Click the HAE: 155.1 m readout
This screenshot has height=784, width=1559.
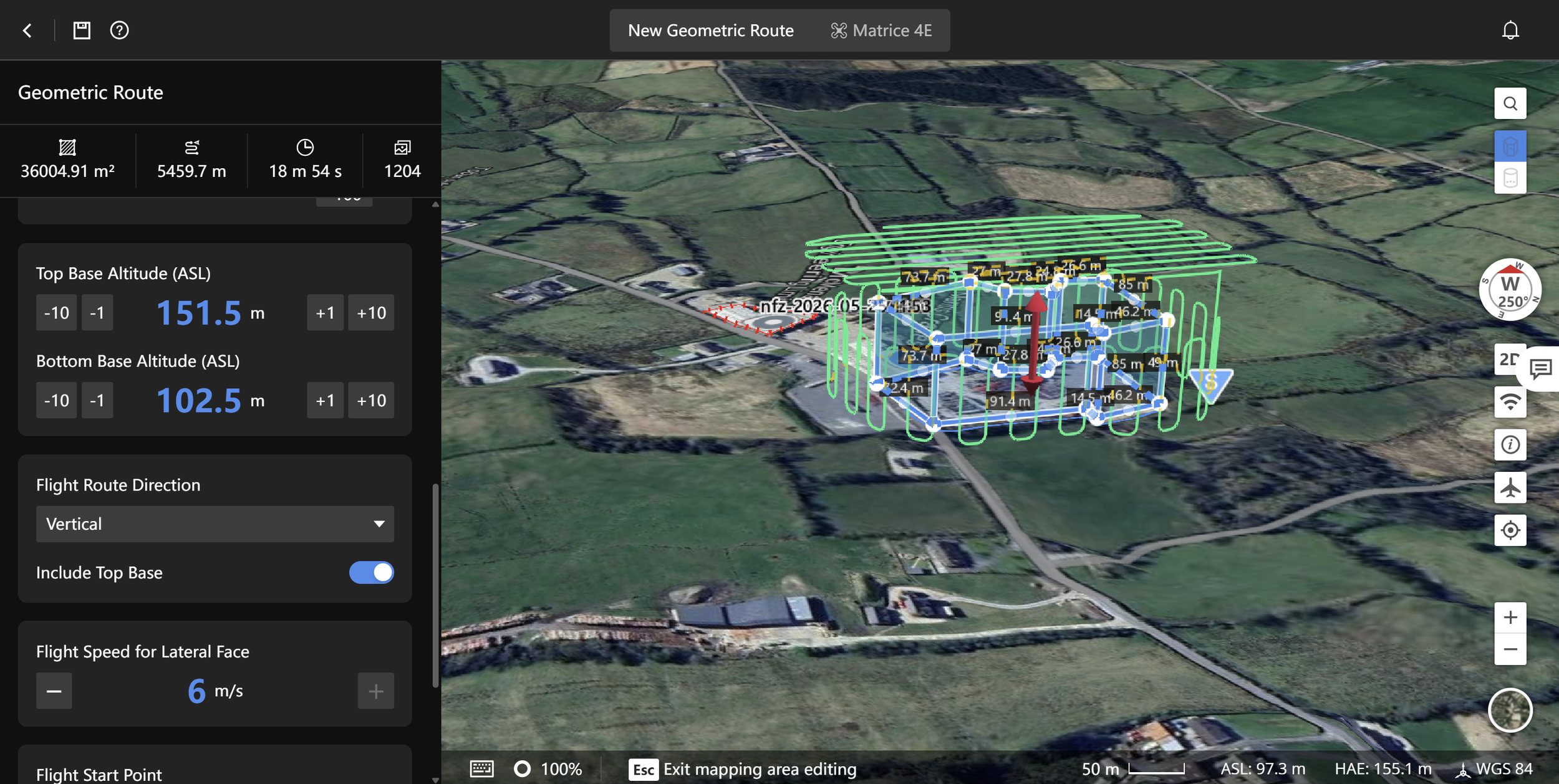click(x=1383, y=769)
